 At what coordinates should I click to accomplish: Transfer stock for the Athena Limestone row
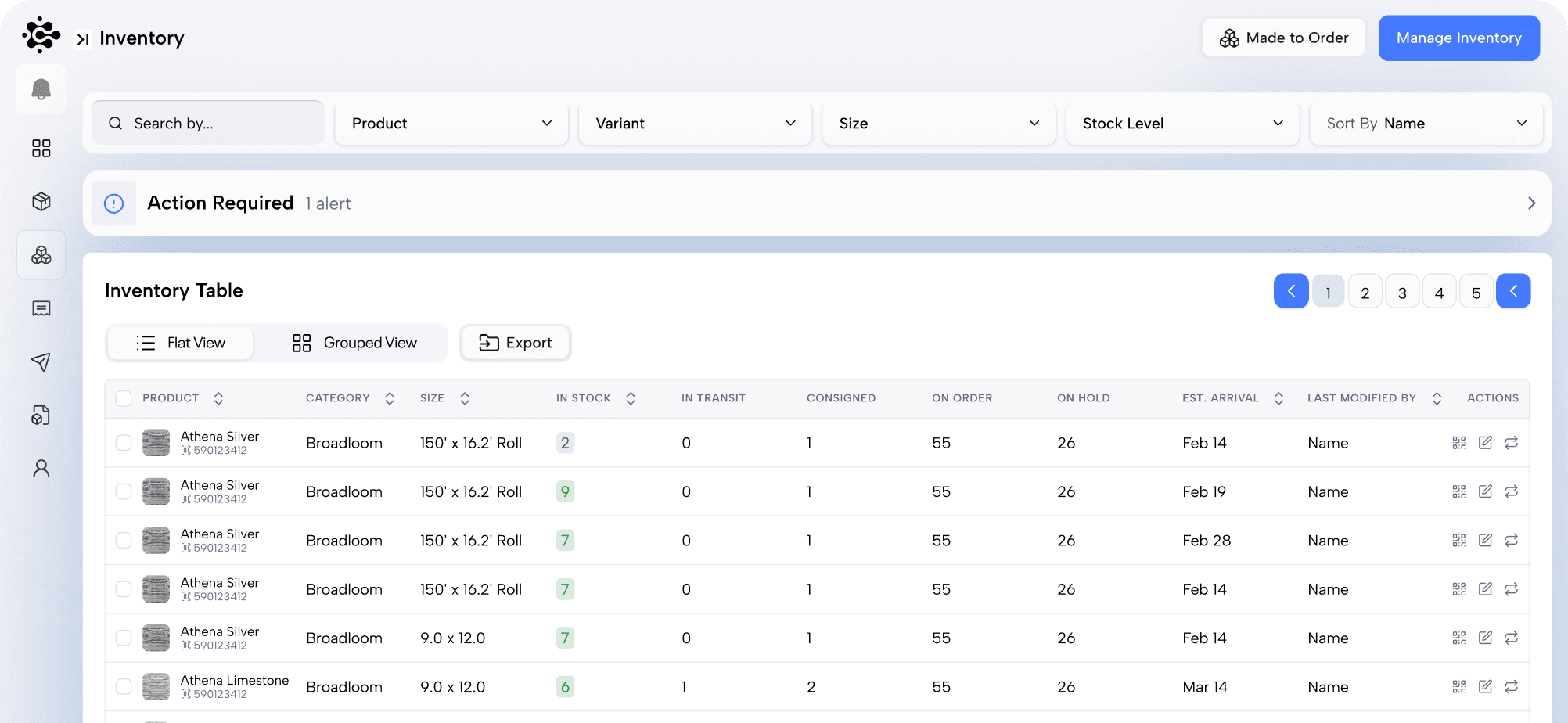[1512, 686]
